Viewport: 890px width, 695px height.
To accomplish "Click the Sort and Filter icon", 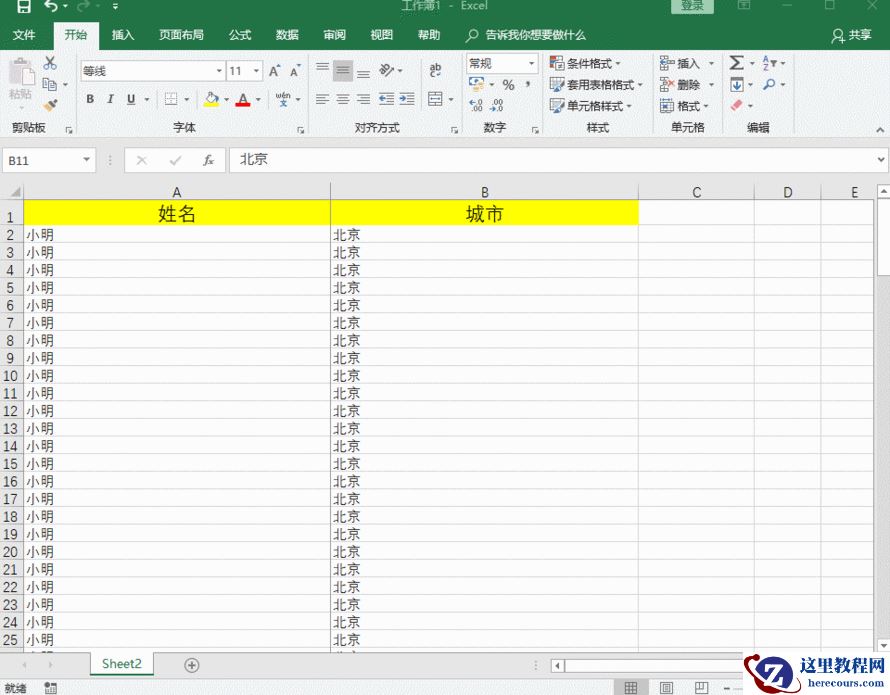I will tap(769, 62).
